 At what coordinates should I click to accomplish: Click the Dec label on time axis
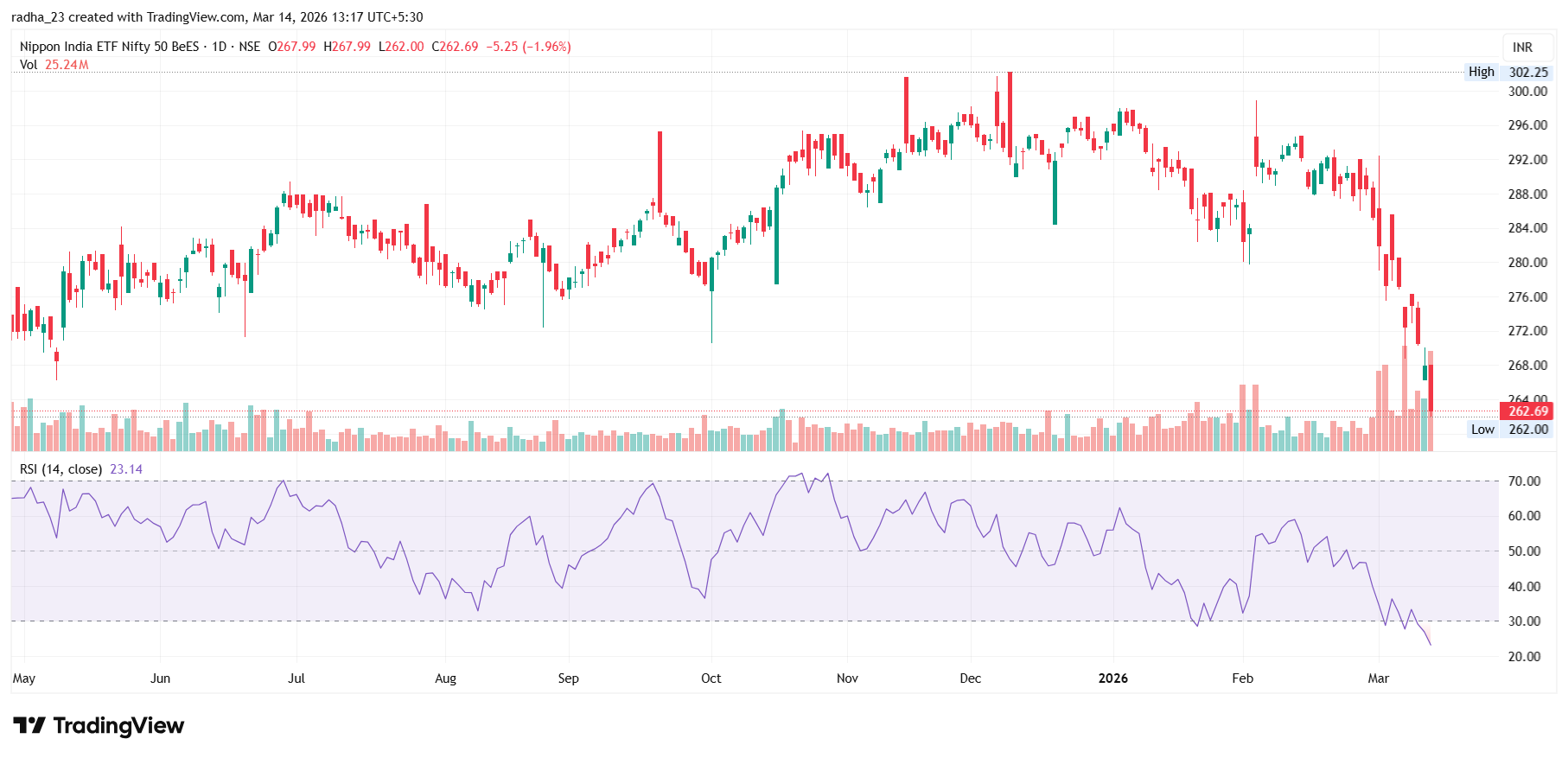click(970, 678)
